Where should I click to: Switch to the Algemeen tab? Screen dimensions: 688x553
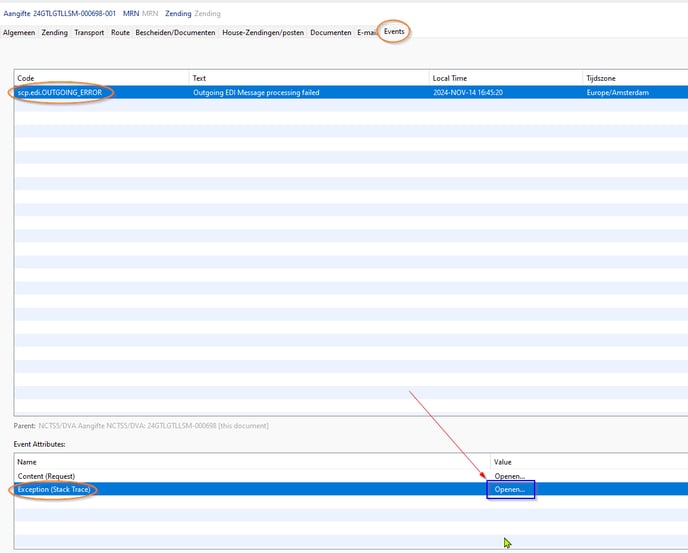[19, 32]
